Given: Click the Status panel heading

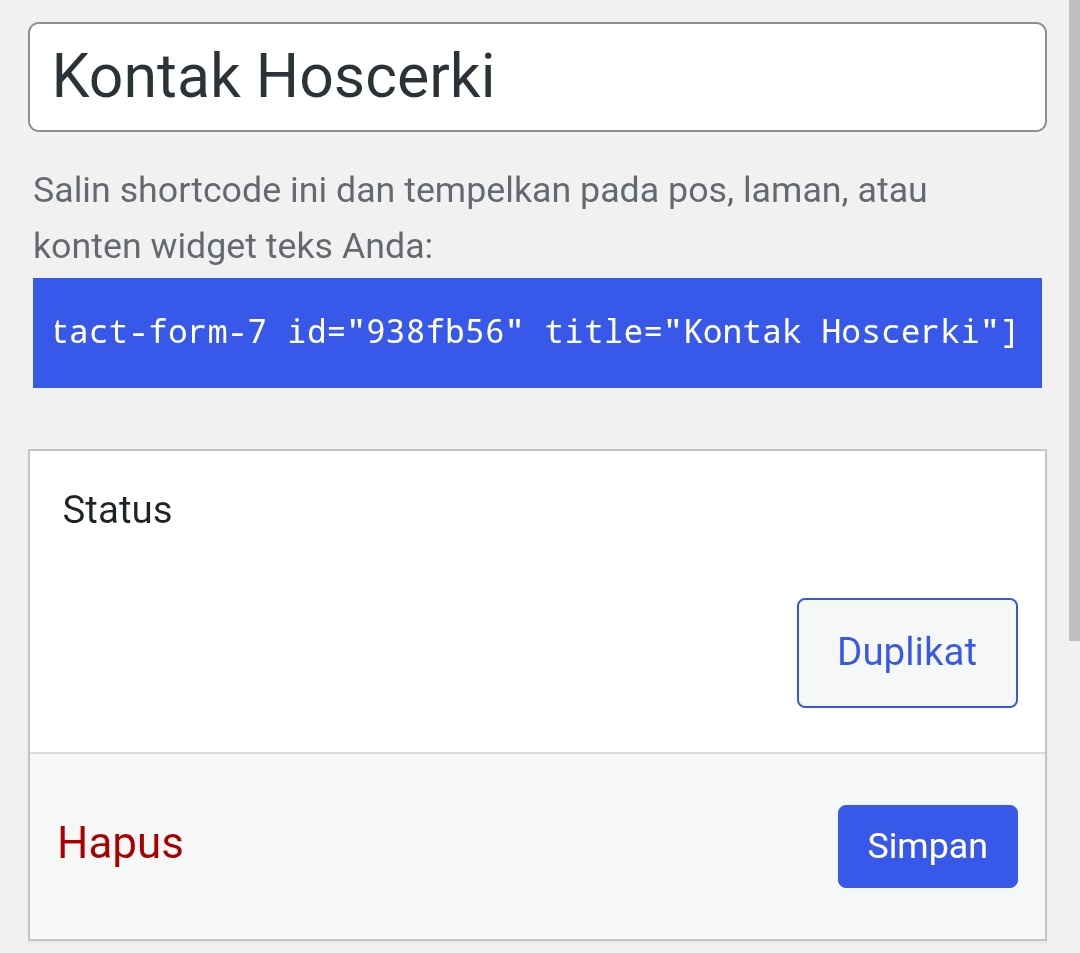Looking at the screenshot, I should coord(117,510).
